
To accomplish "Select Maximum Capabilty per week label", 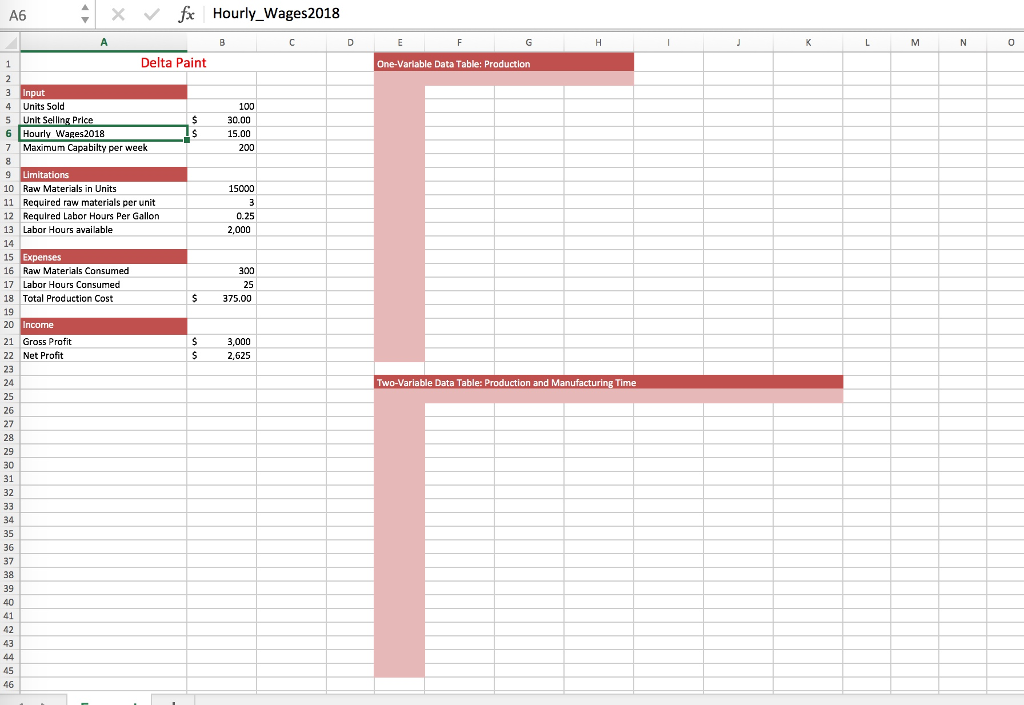I will [104, 148].
